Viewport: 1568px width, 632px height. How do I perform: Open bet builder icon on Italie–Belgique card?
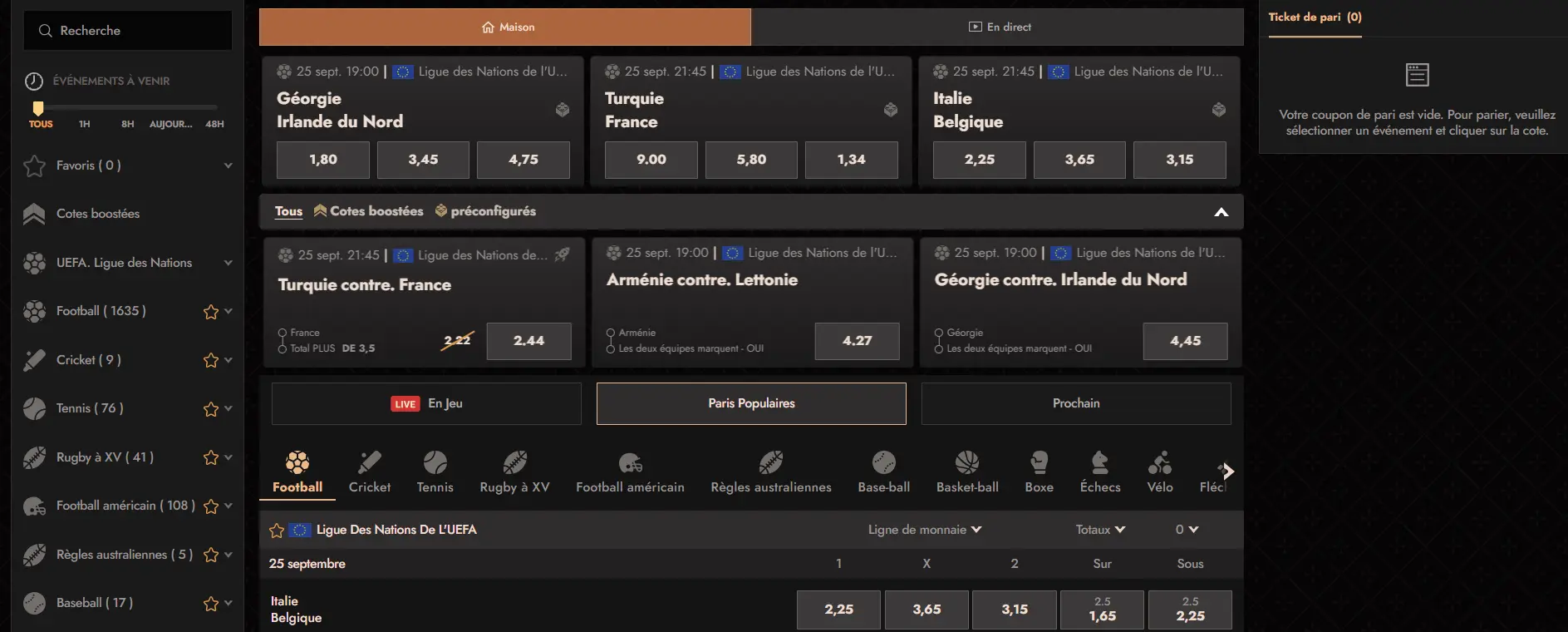point(1219,110)
